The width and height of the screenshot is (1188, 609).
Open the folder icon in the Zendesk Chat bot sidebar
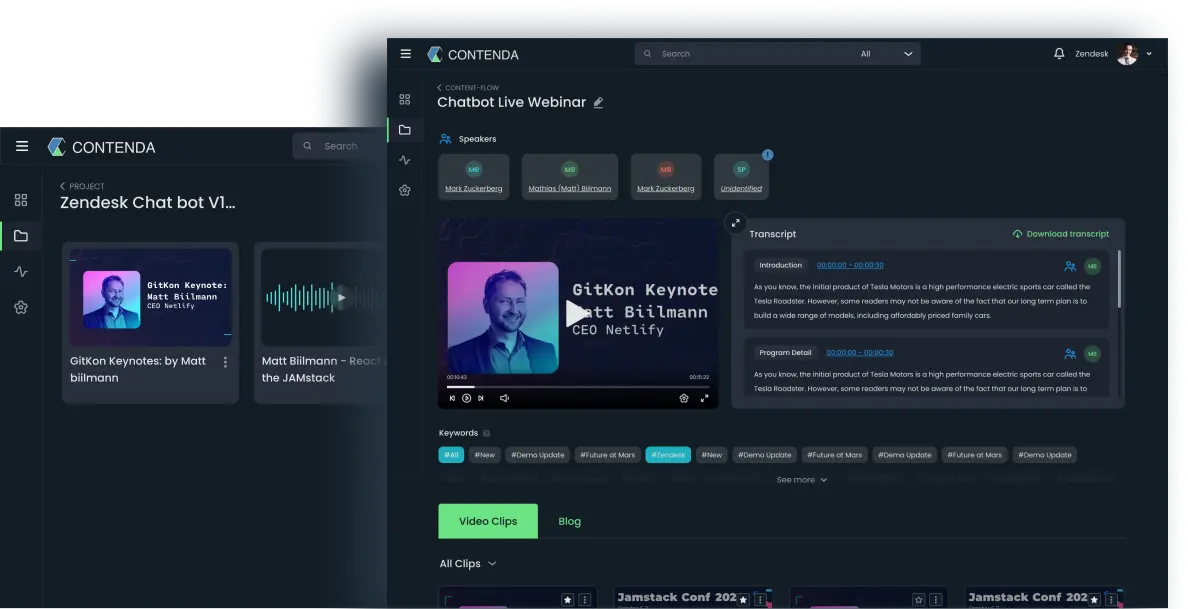21,236
